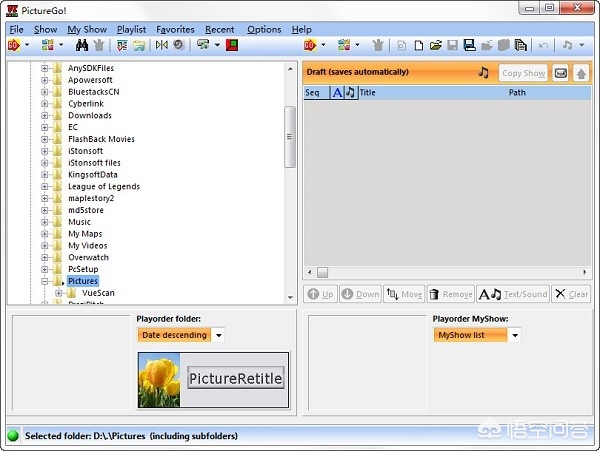The height and width of the screenshot is (451, 600).
Task: Open dropdown arrow next to toolbar music note
Action: pos(582,45)
